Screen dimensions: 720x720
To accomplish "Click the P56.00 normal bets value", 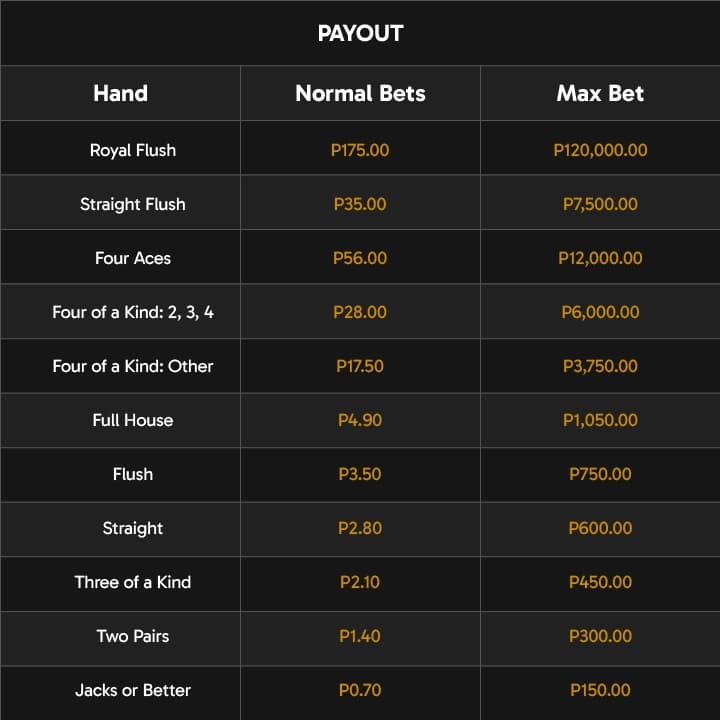I will click(360, 258).
